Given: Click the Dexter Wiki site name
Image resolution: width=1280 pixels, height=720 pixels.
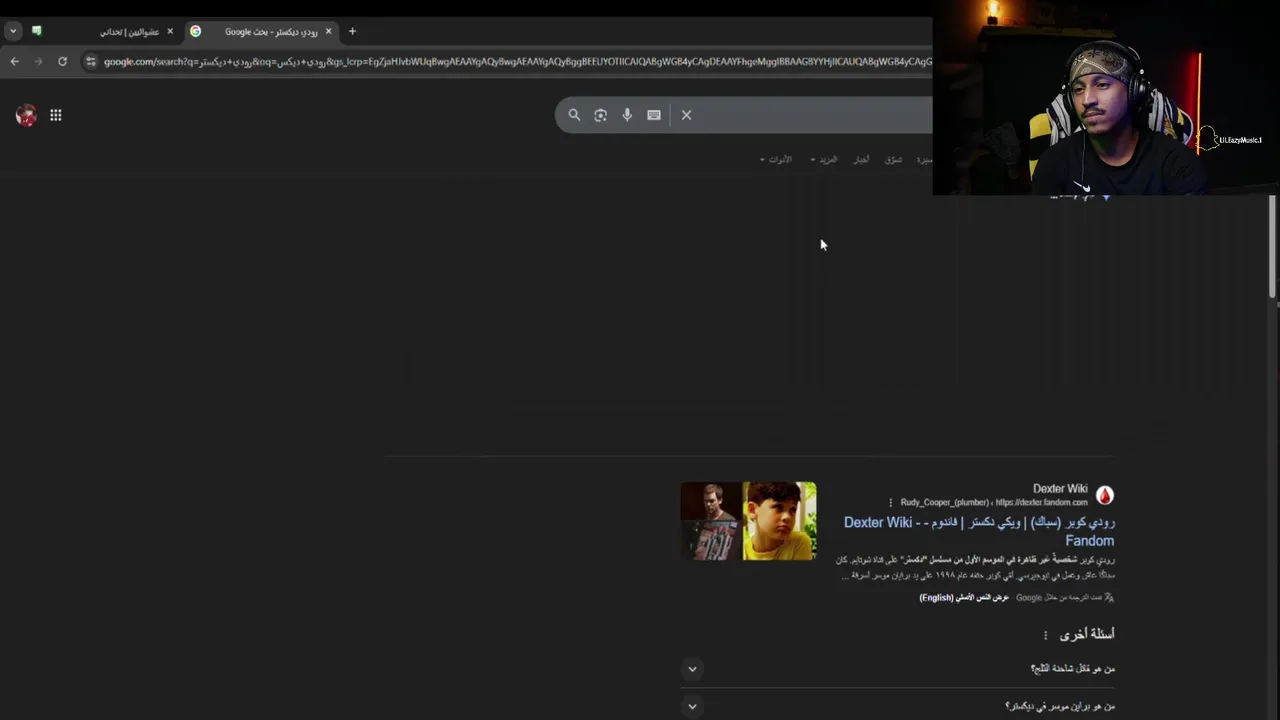Looking at the screenshot, I should tap(1060, 489).
